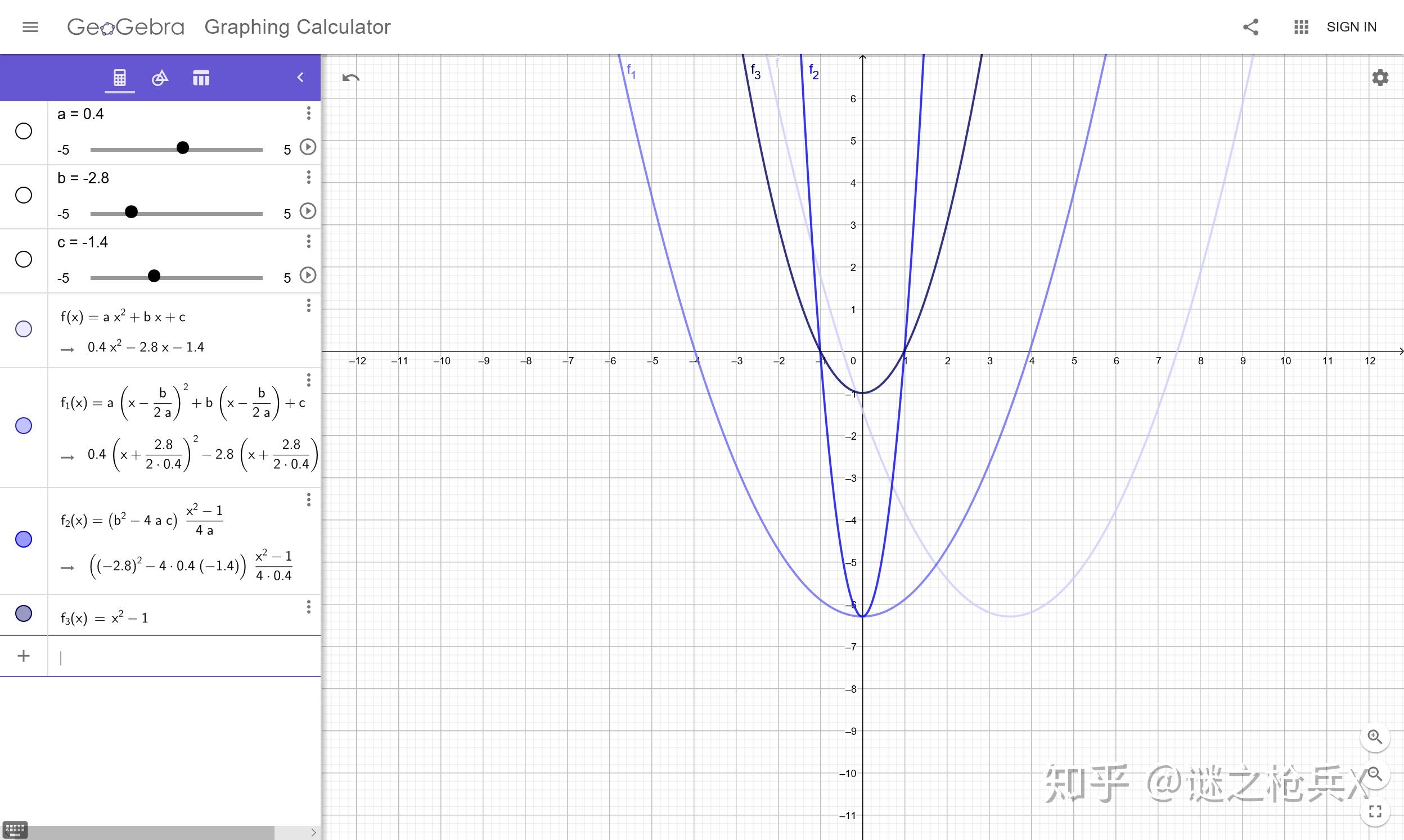
Task: Click the slider c track handle
Action: point(154,276)
